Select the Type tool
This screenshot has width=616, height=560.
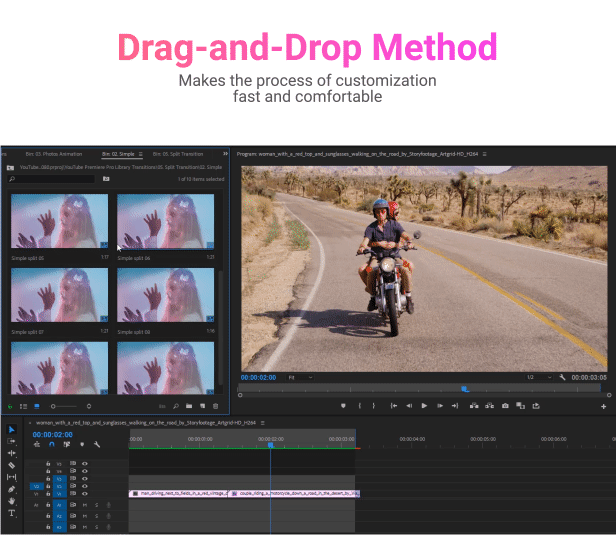pos(12,513)
